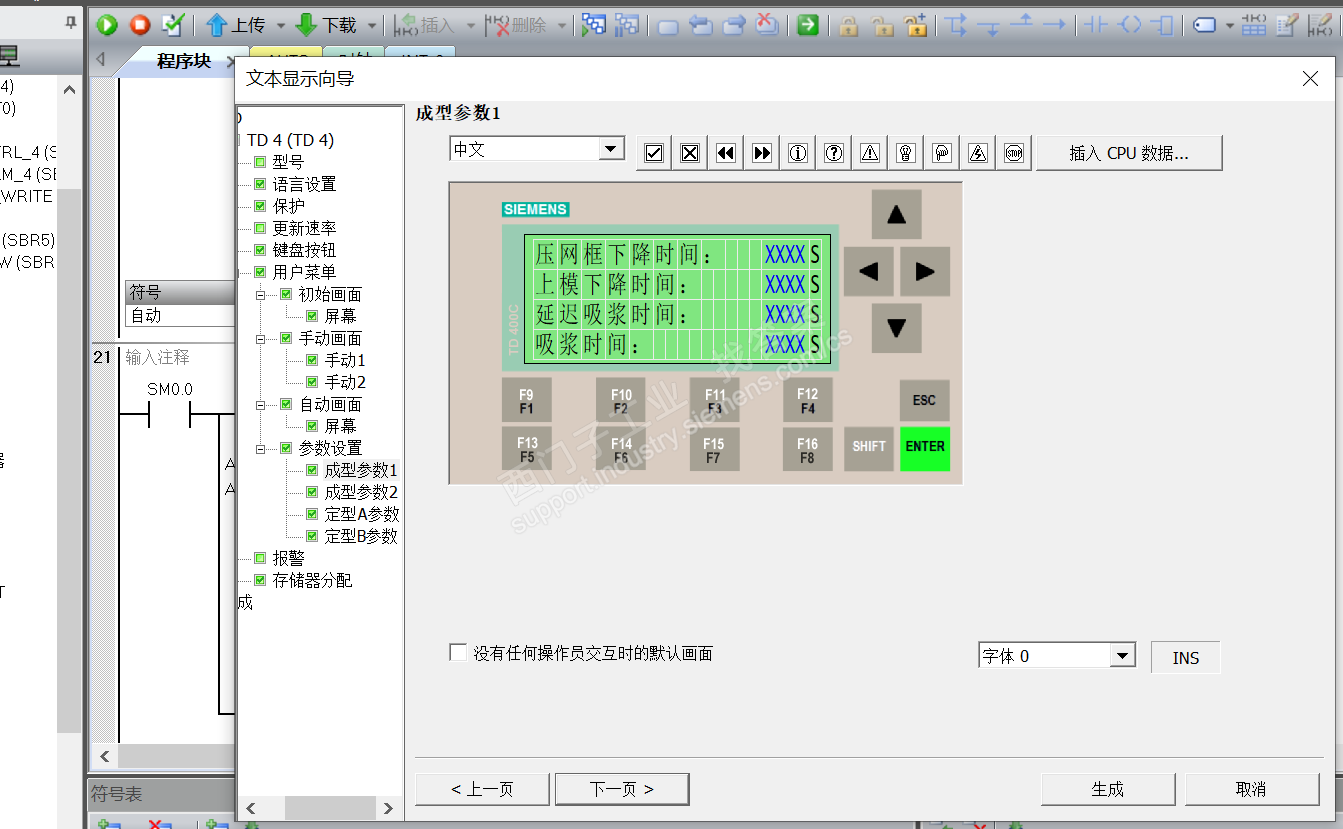The height and width of the screenshot is (829, 1343).
Task: Collapse the 自动画面 tree node
Action: pyautogui.click(x=261, y=404)
